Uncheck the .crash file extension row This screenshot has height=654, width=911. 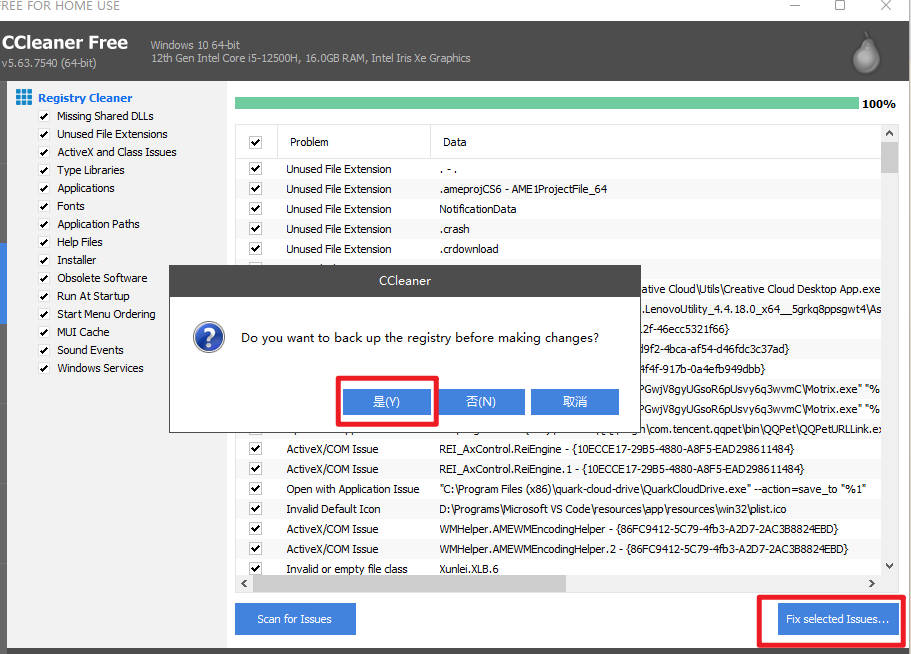pyautogui.click(x=255, y=229)
